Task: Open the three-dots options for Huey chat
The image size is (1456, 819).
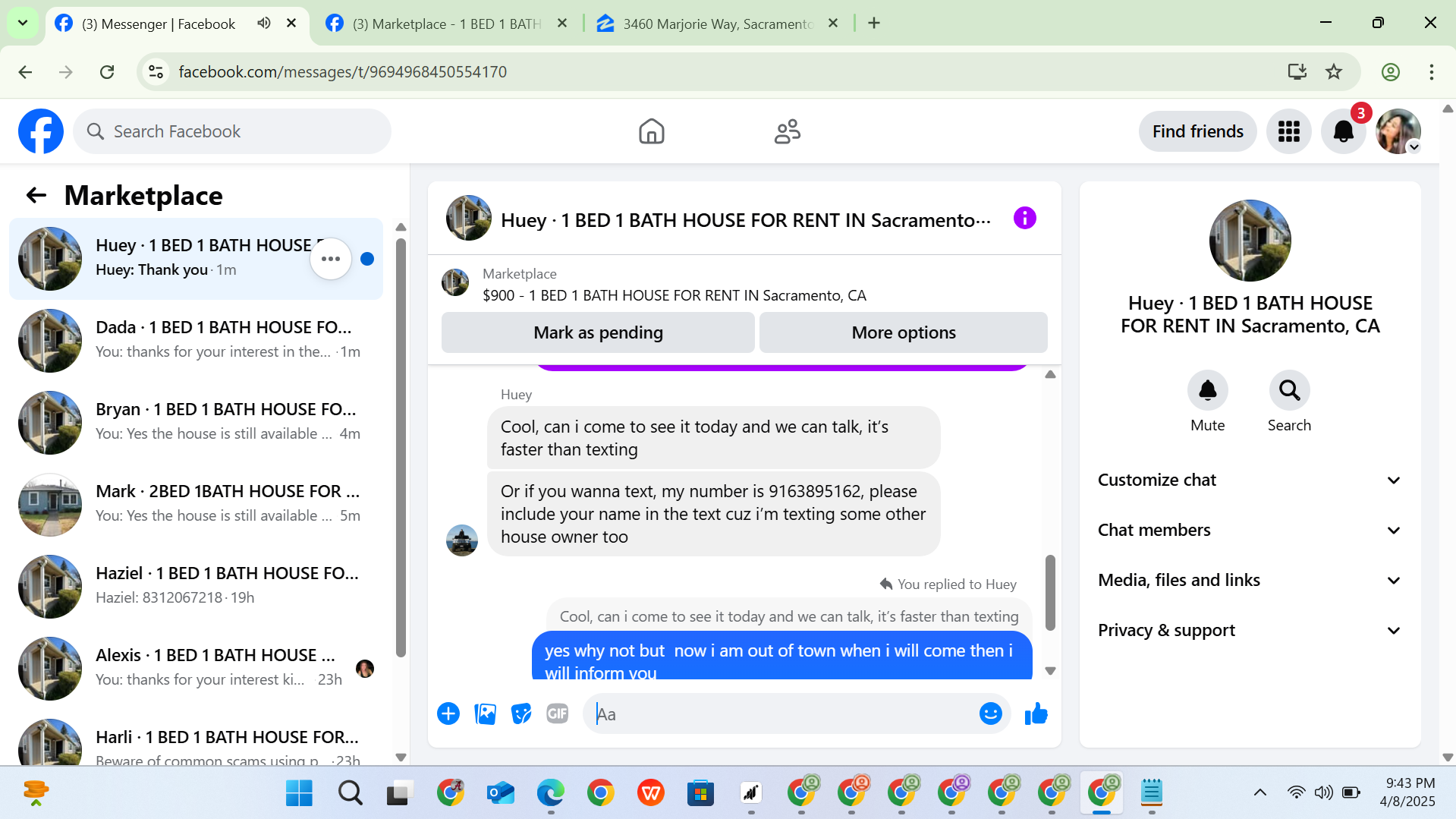Action: coord(331,259)
